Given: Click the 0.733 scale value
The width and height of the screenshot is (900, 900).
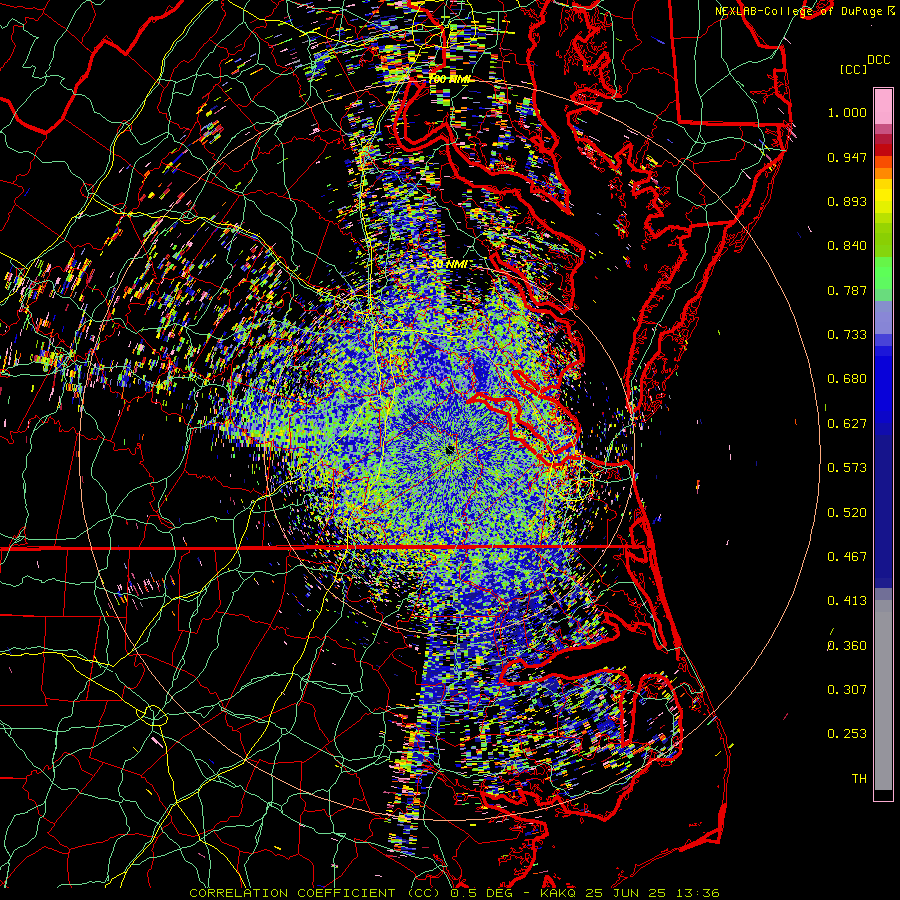Looking at the screenshot, I should [847, 335].
